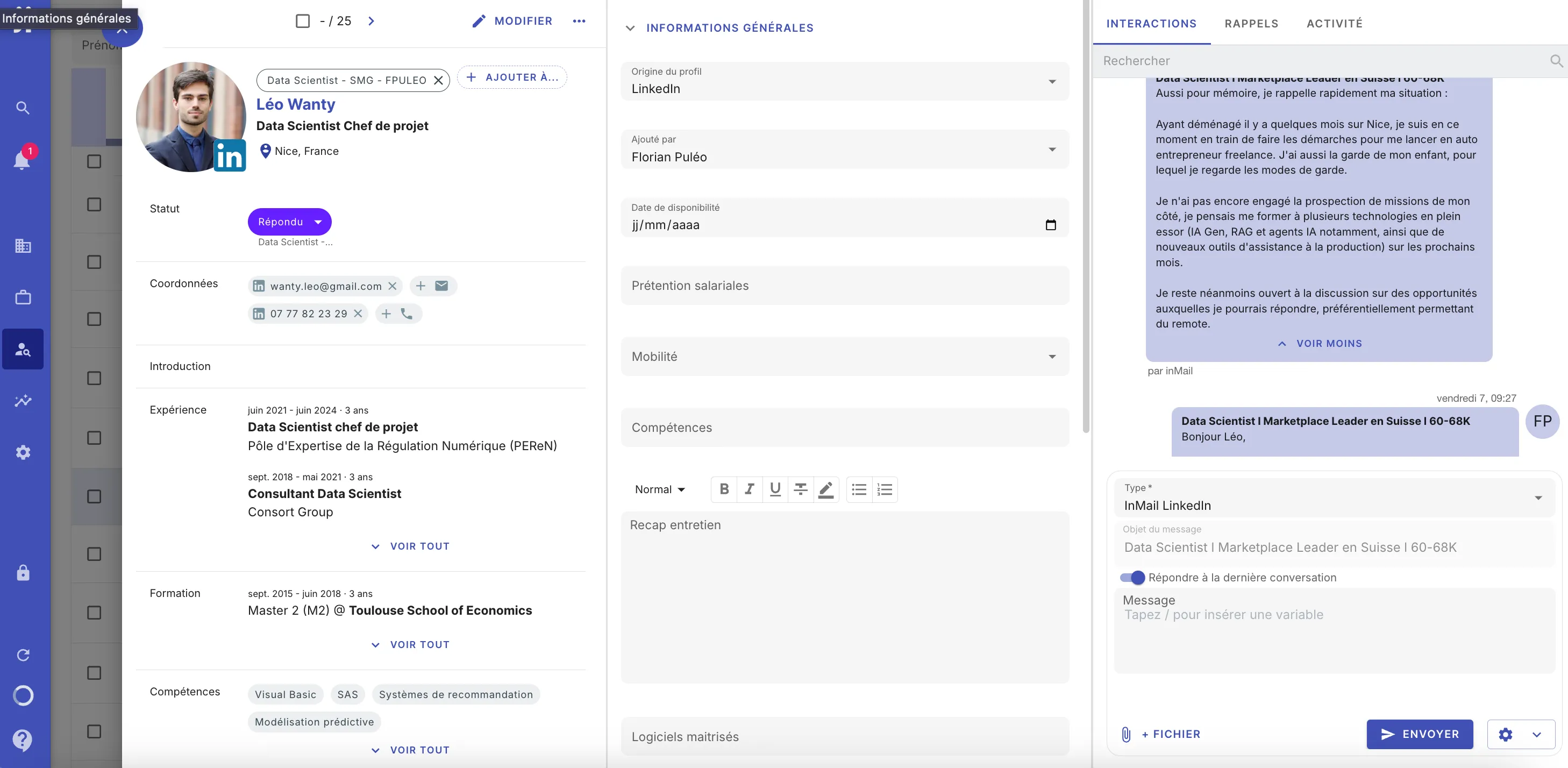
Task: Click the notifications bell with badge
Action: (23, 160)
